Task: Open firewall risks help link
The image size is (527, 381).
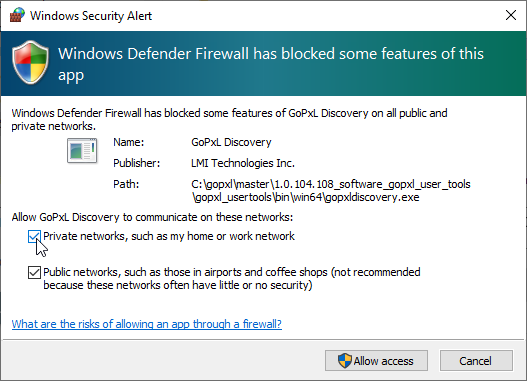Action: pos(147,324)
